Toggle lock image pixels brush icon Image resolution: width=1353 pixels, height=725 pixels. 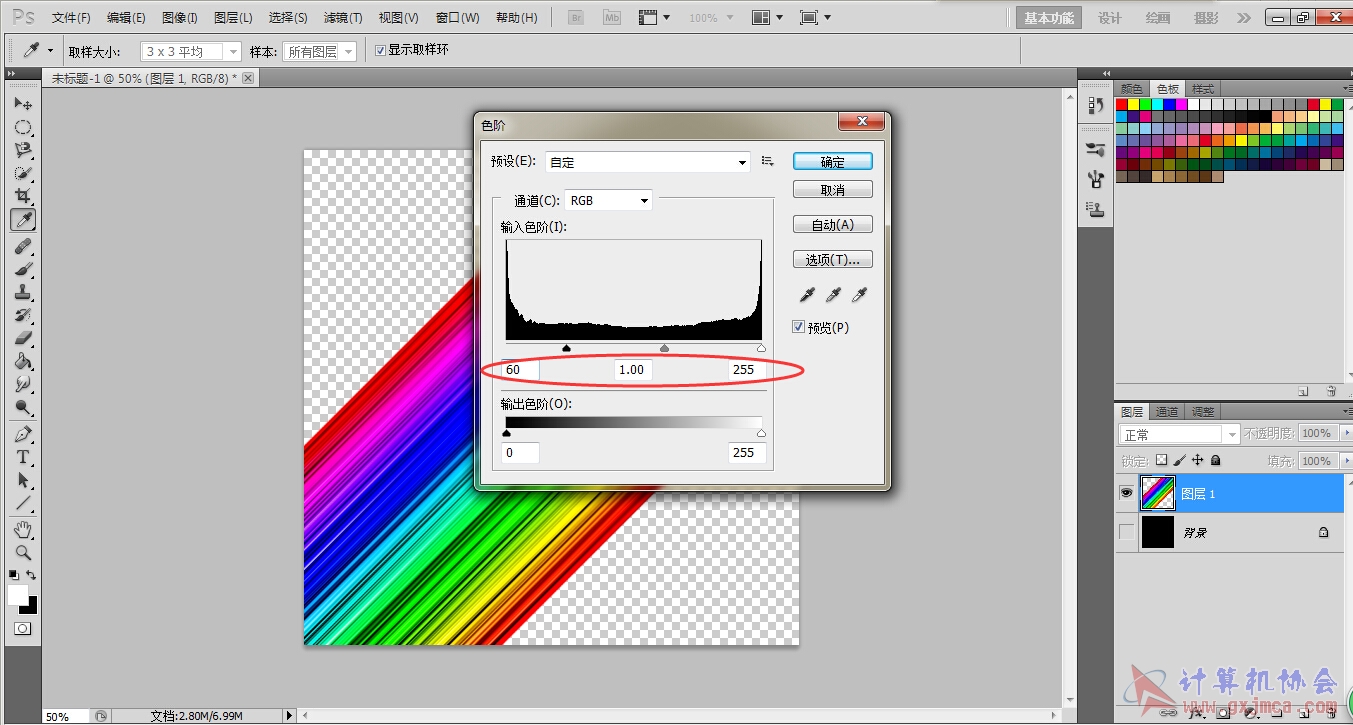pos(1180,461)
